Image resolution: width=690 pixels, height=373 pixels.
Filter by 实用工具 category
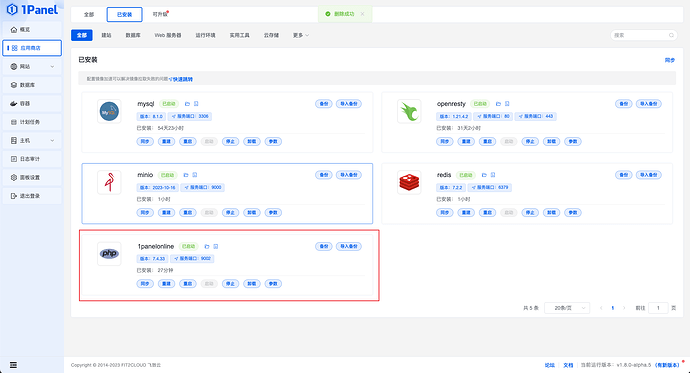(x=239, y=35)
